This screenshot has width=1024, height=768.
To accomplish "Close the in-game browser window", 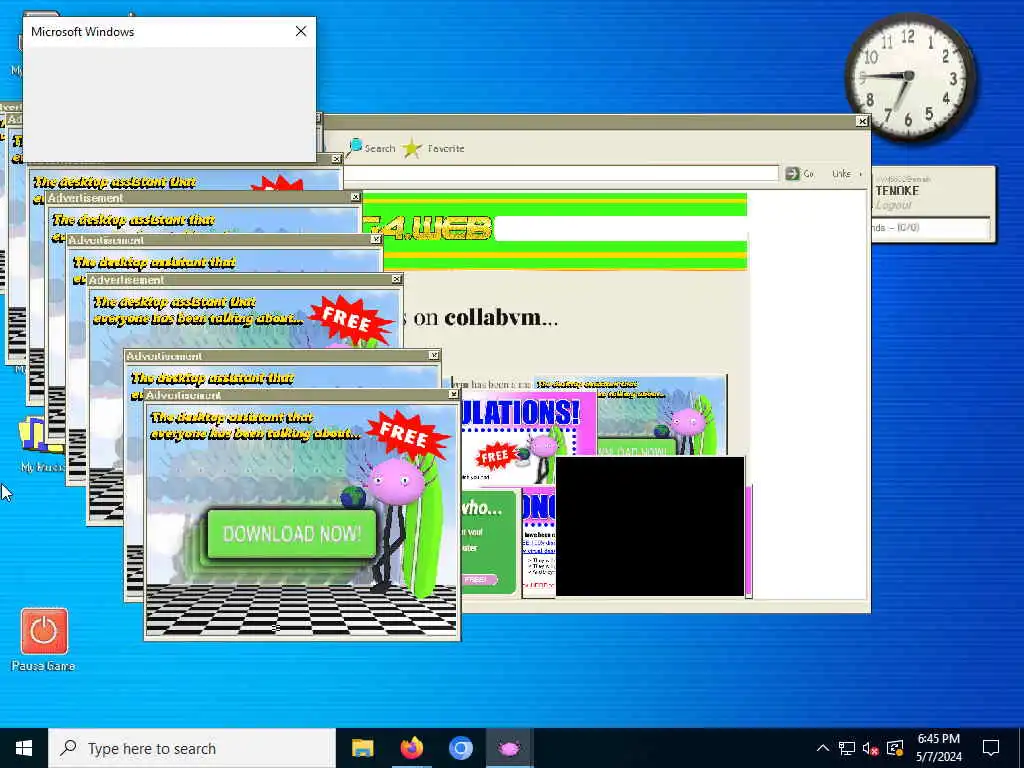I will tap(862, 121).
